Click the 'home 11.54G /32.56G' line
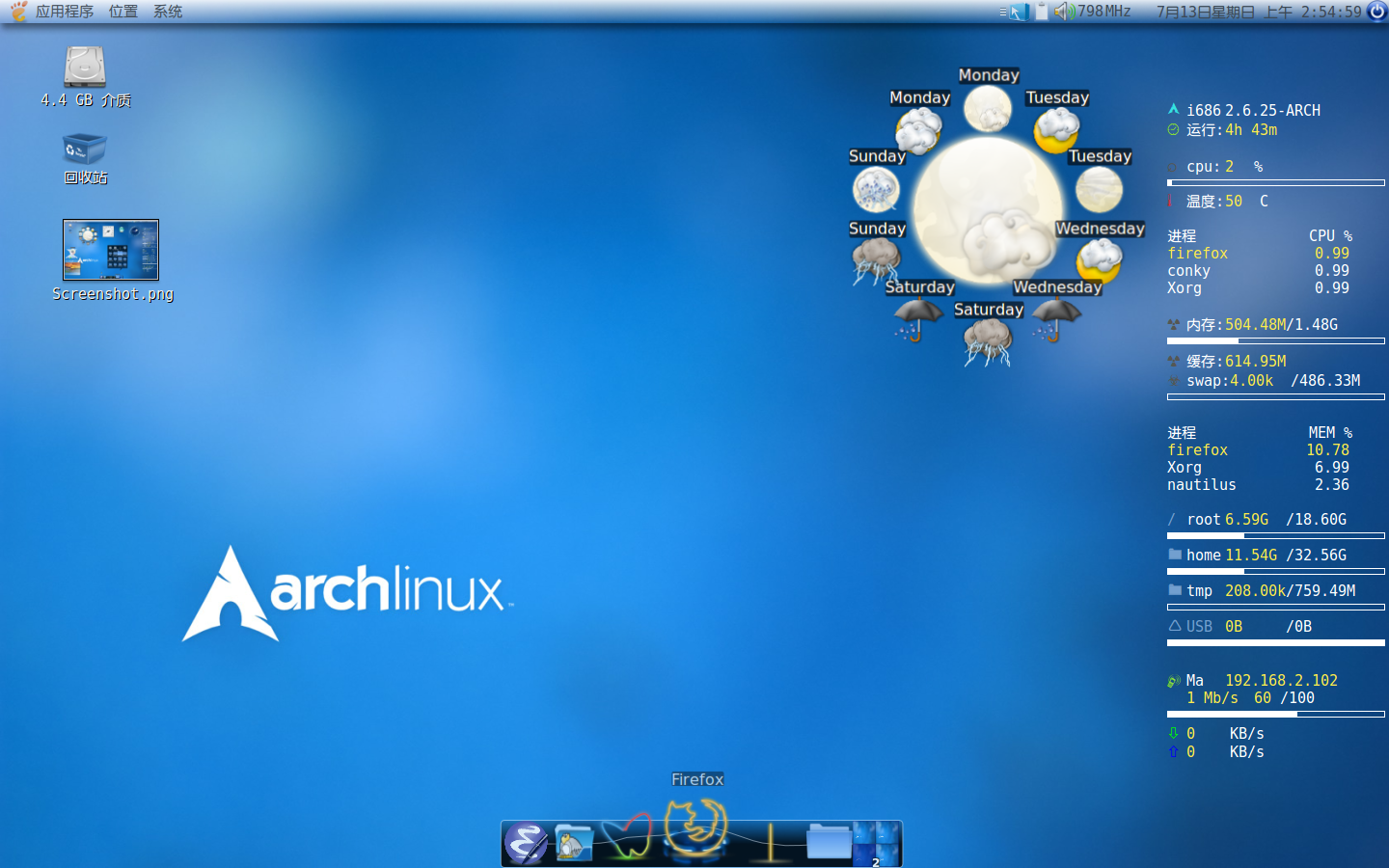This screenshot has height=868, width=1389. click(1266, 555)
